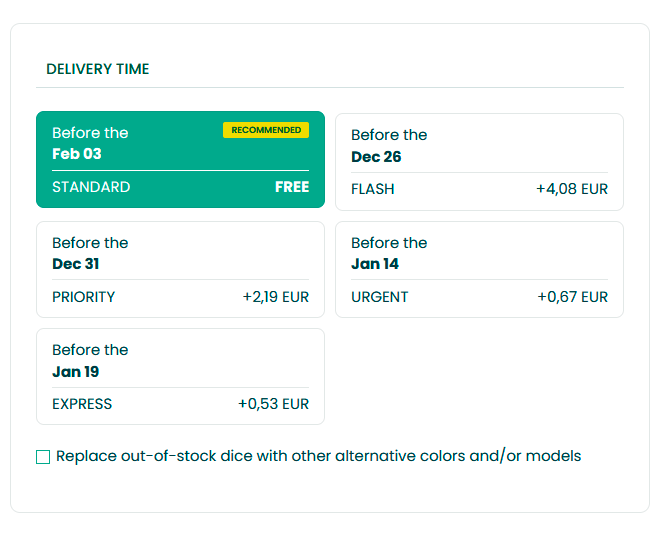Click the +4,08 EUR price

tap(571, 189)
